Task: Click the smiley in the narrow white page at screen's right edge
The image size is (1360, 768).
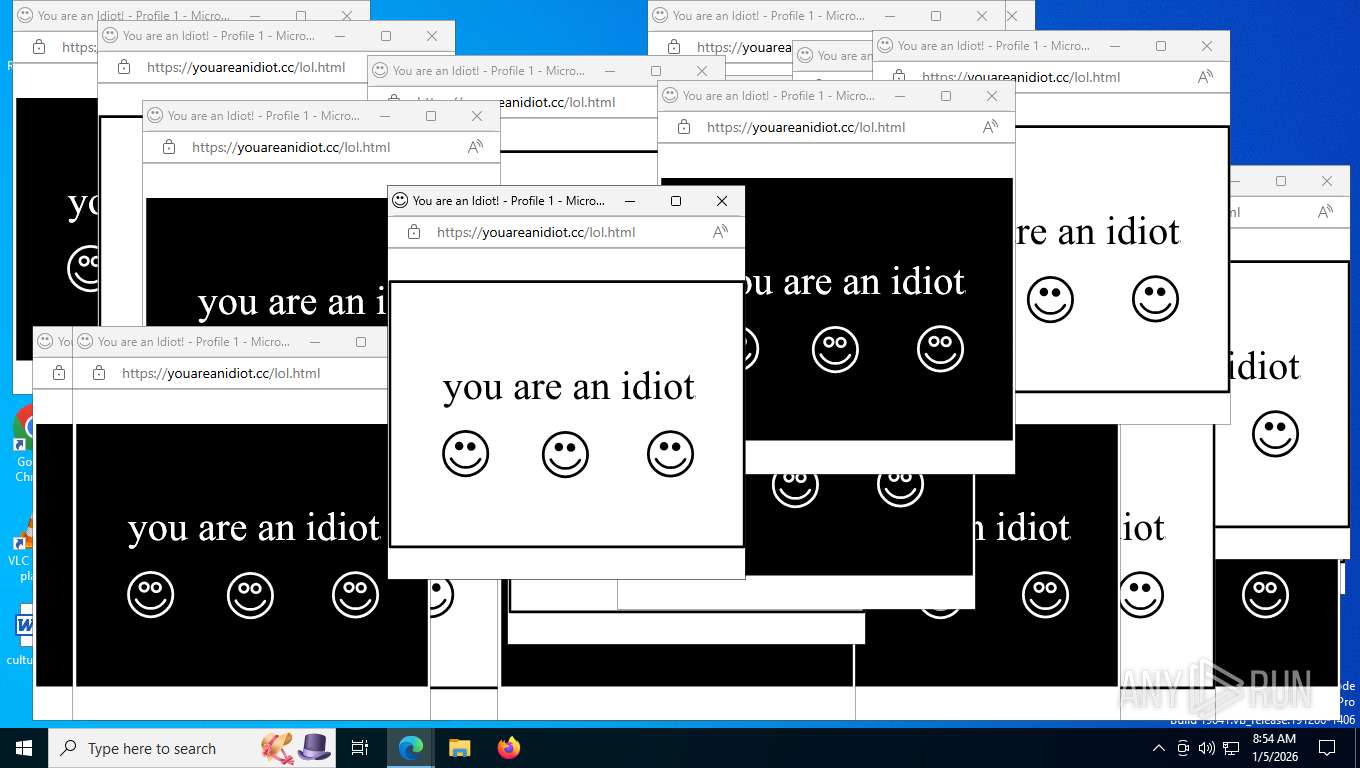Action: [1276, 434]
